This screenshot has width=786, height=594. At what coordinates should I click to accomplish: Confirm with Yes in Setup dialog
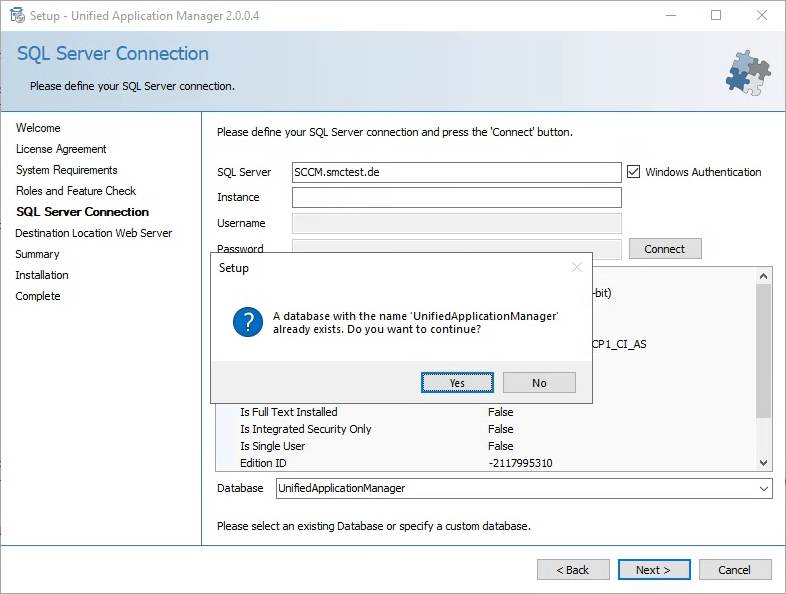[457, 382]
